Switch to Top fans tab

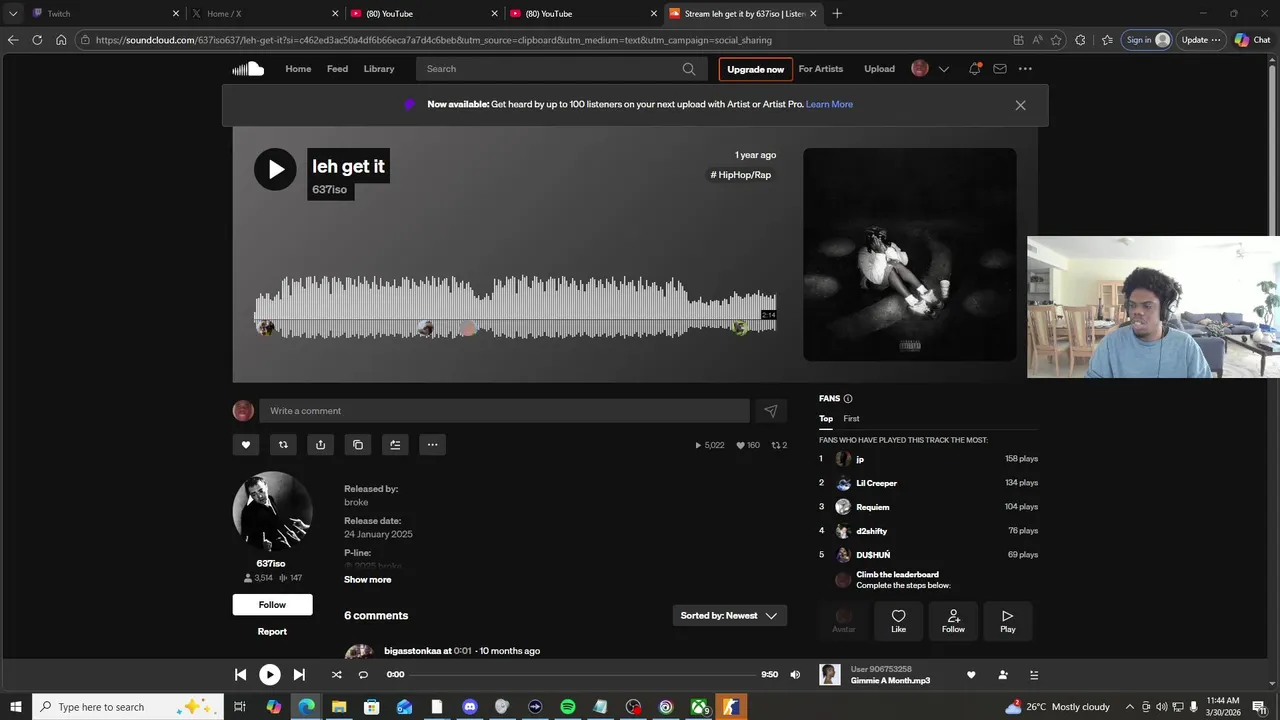(x=826, y=419)
